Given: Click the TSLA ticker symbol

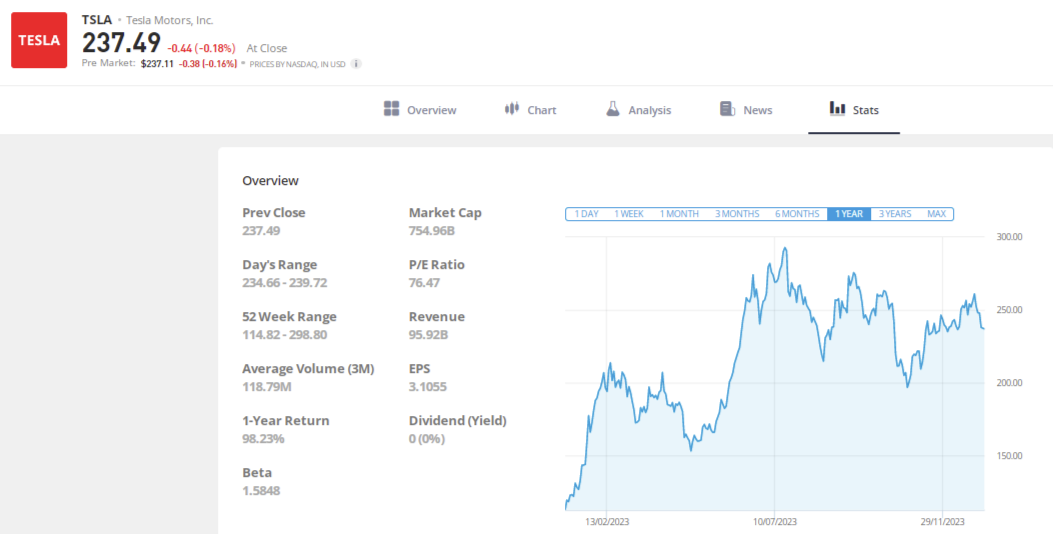Looking at the screenshot, I should [x=97, y=19].
